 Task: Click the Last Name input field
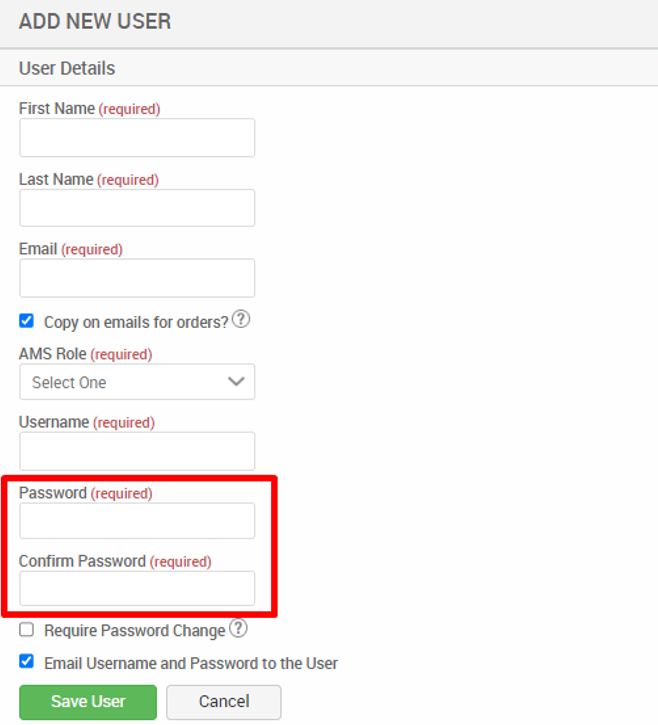(x=137, y=208)
